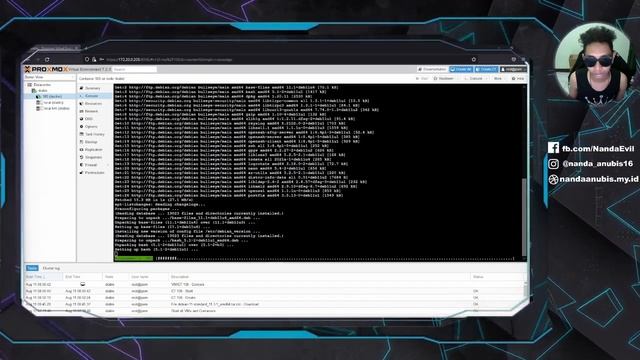This screenshot has width=640, height=360.
Task: Click the browser address bar URL
Action: pyautogui.click(x=169, y=60)
